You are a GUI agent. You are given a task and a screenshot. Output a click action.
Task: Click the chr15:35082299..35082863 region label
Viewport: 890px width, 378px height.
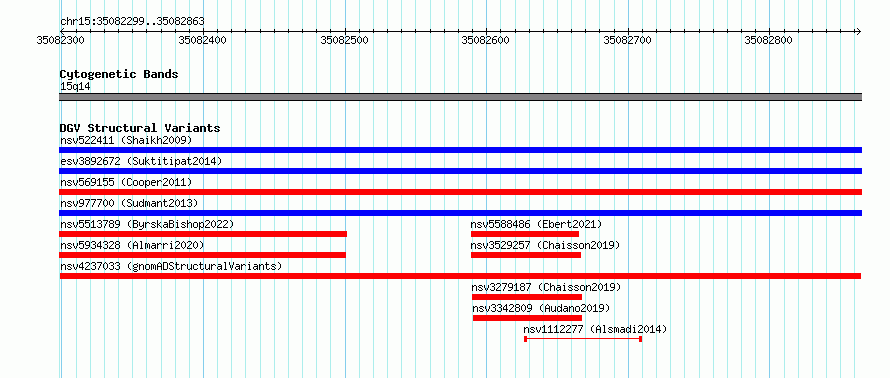tap(132, 22)
